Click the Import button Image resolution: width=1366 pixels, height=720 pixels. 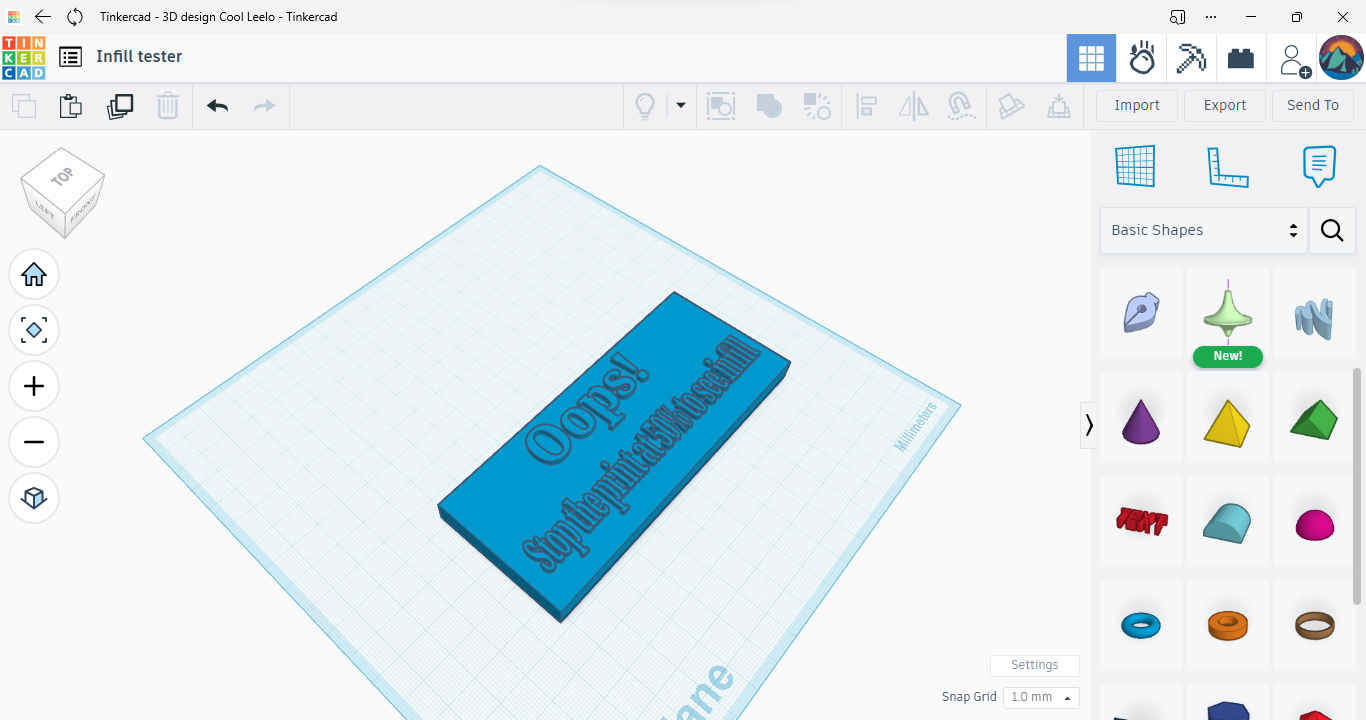[1137, 105]
